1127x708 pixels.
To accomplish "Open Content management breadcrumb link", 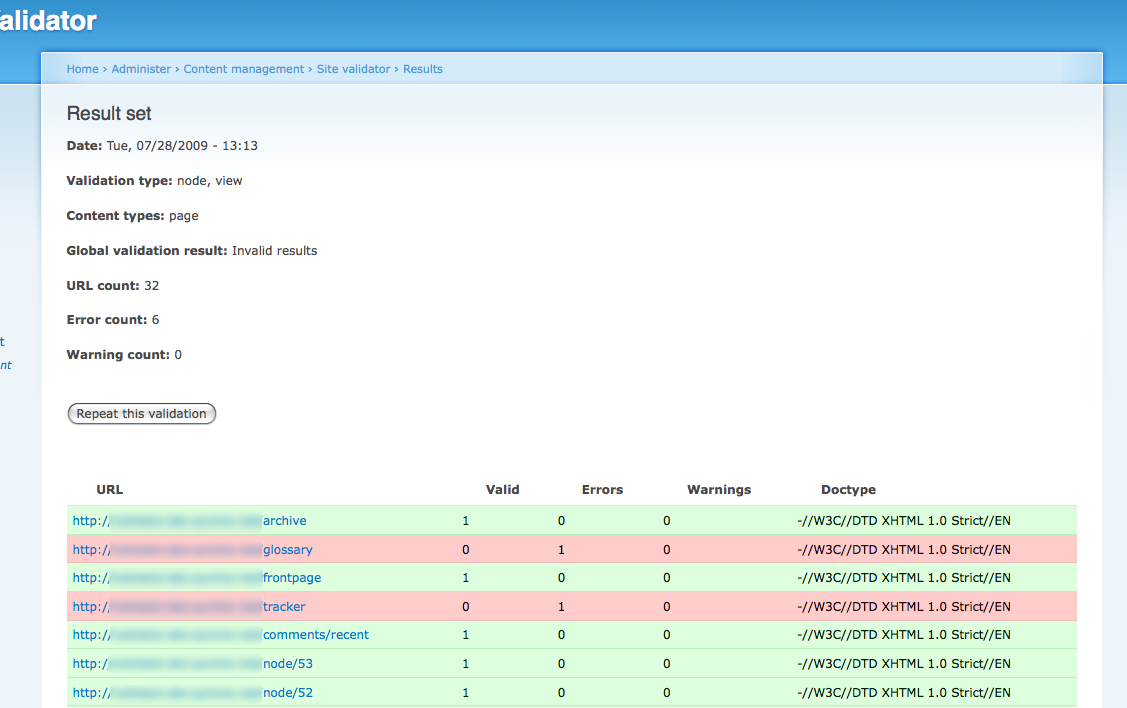I will (x=244, y=69).
